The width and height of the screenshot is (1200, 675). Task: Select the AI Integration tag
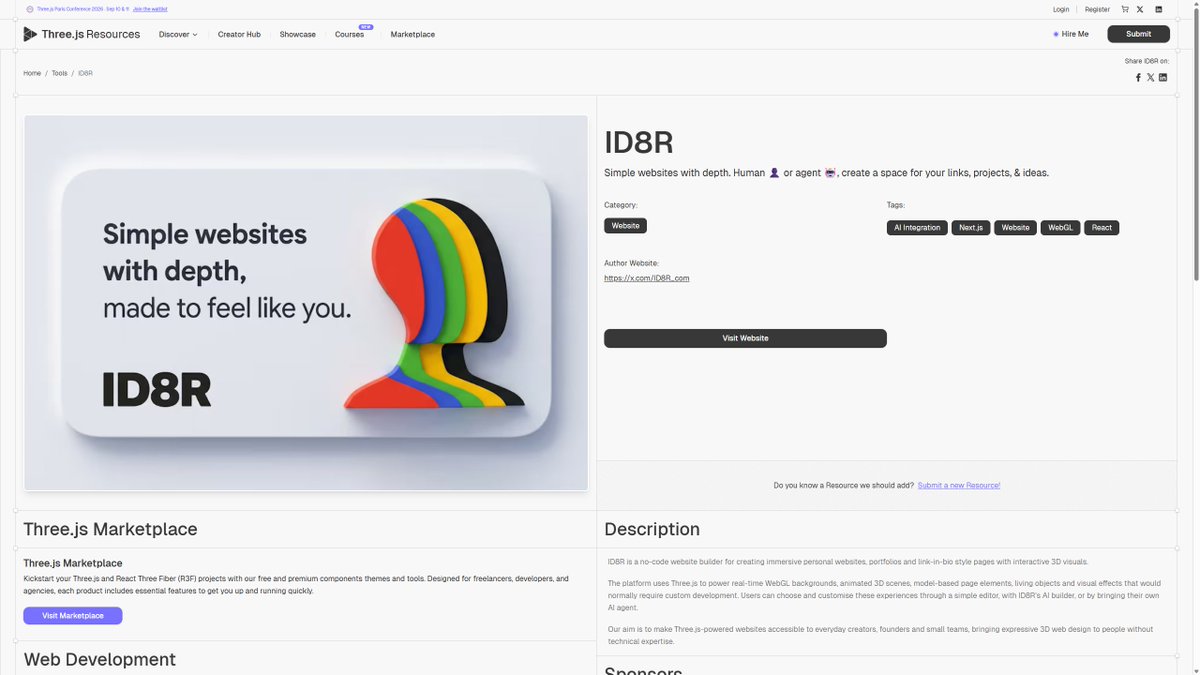[917, 228]
